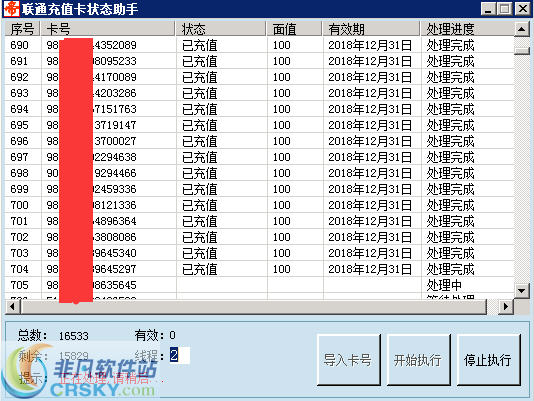Image resolution: width=534 pixels, height=401 pixels.
Task: Click card number ending 9294466
Action: (91, 173)
